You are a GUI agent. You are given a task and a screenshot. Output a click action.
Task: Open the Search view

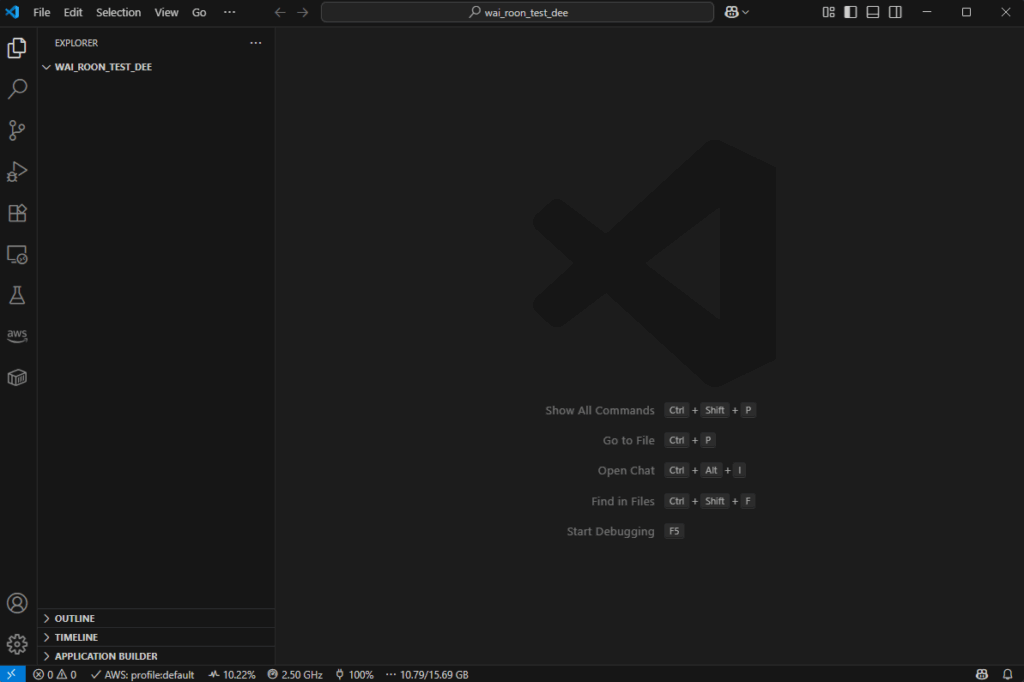(x=17, y=89)
